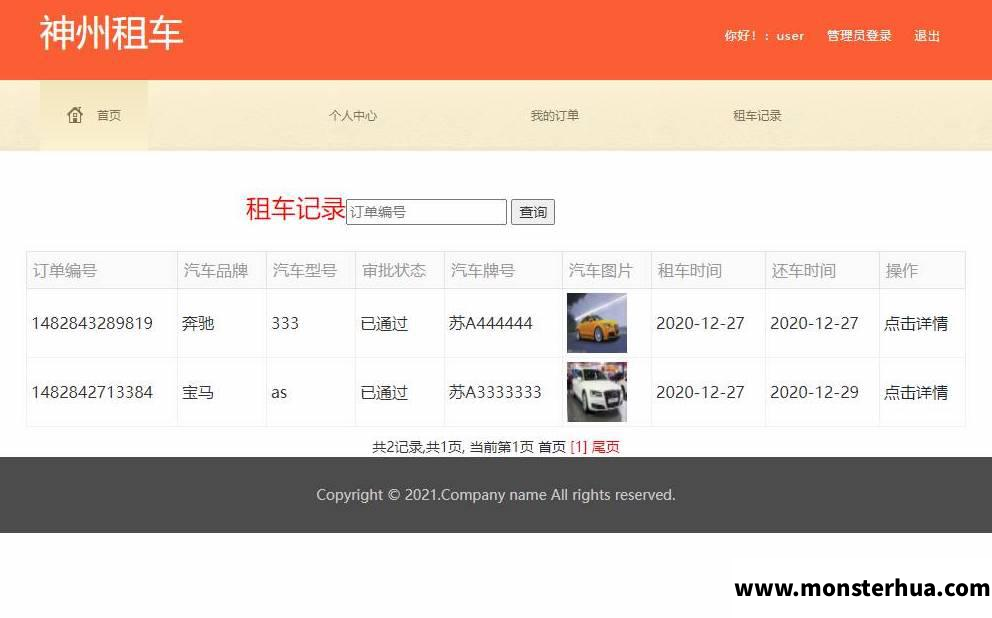992x618 pixels.
Task: Click the plate number 苏A444444
Action: point(490,323)
